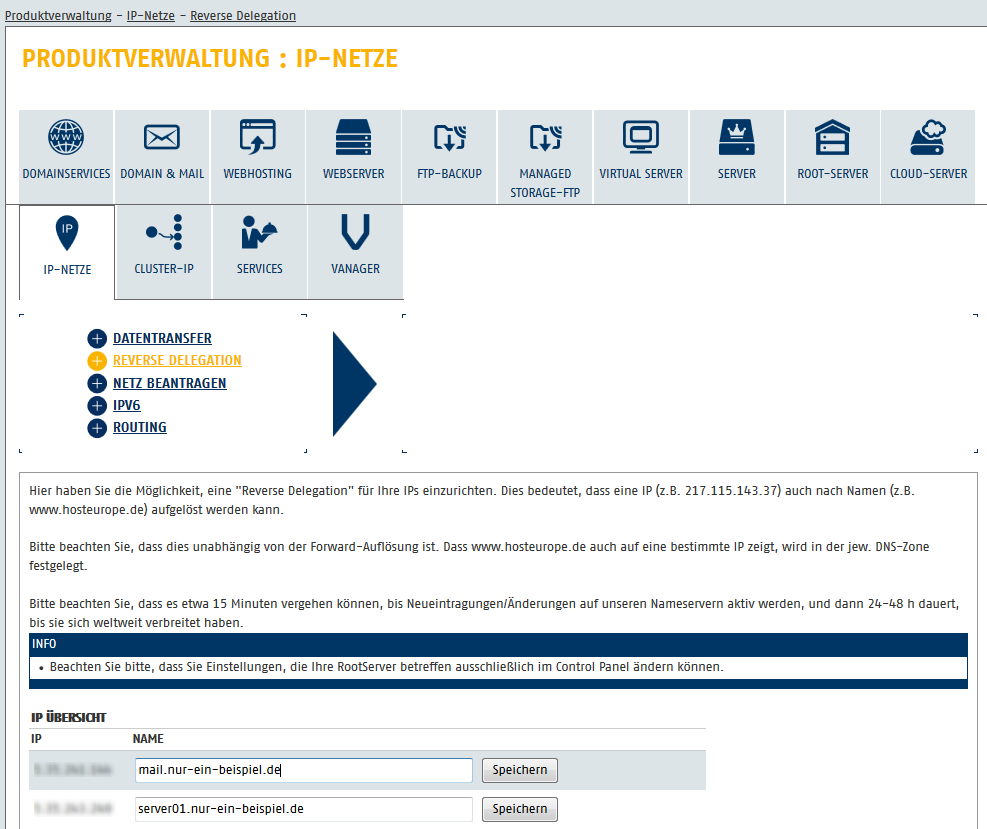The height and width of the screenshot is (829, 987).
Task: Click the IP column header
Action: (x=37, y=739)
